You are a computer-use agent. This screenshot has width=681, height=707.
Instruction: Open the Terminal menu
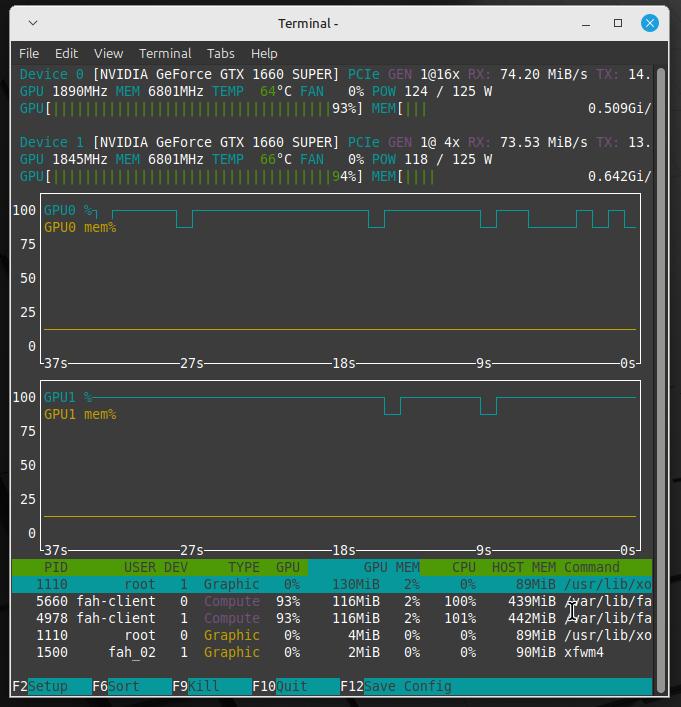point(165,53)
